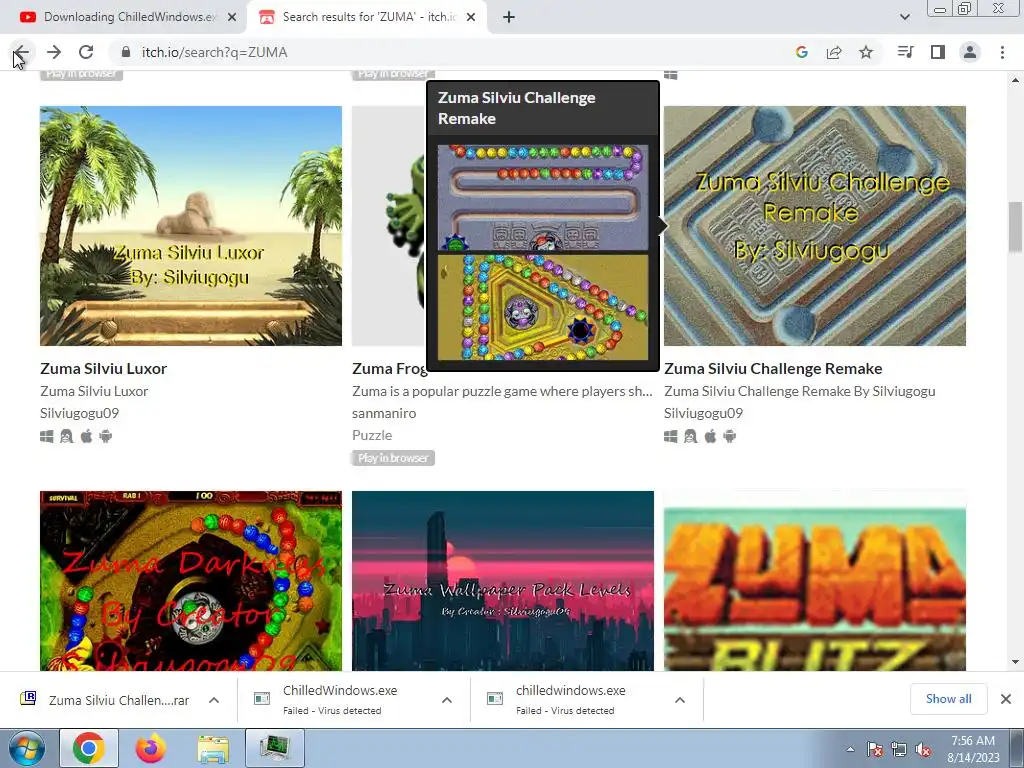Open Chrome three-dot menu
Viewport: 1024px width, 768px height.
1002,52
